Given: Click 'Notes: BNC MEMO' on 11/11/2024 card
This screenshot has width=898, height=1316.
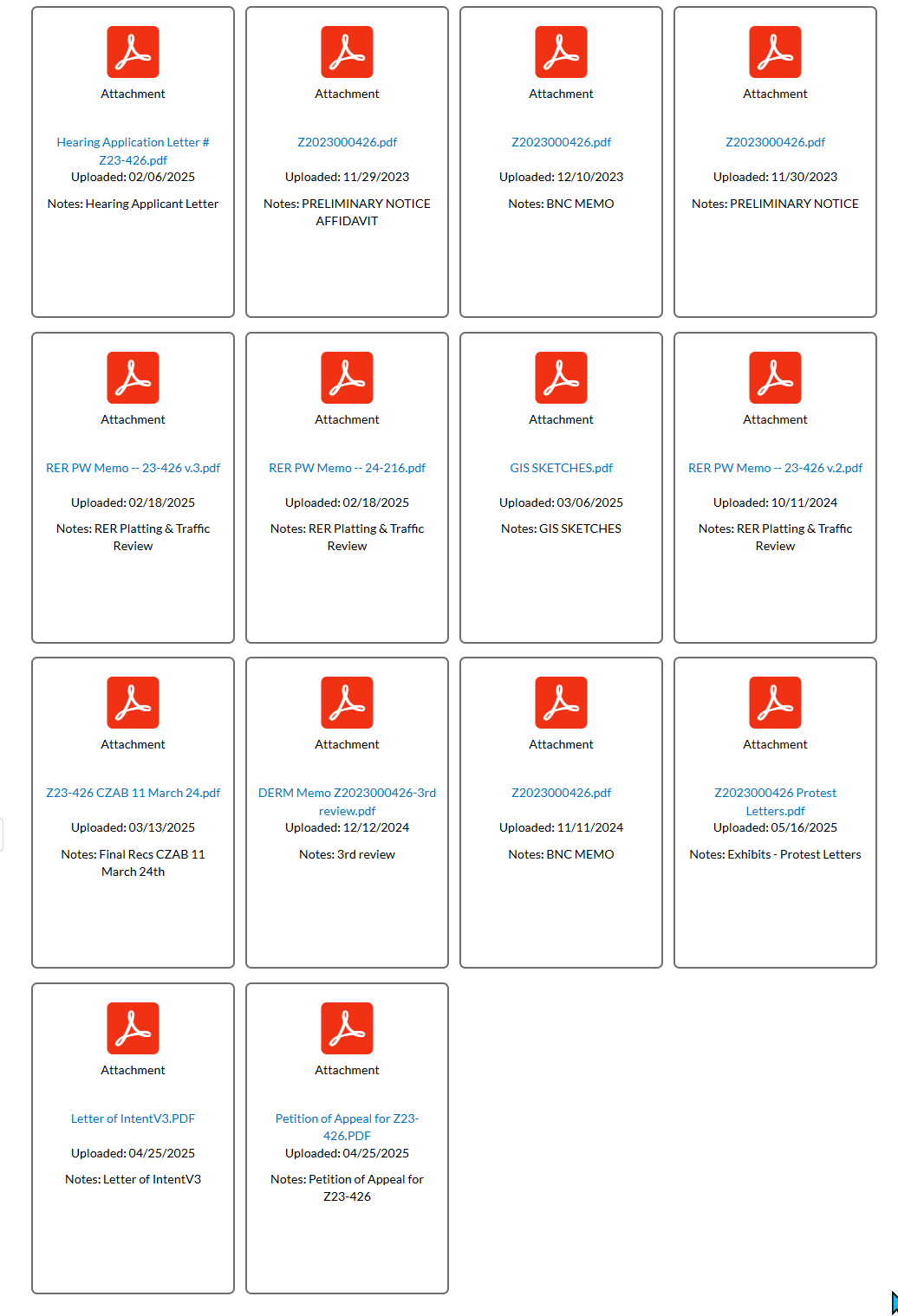Looking at the screenshot, I should click(x=561, y=854).
